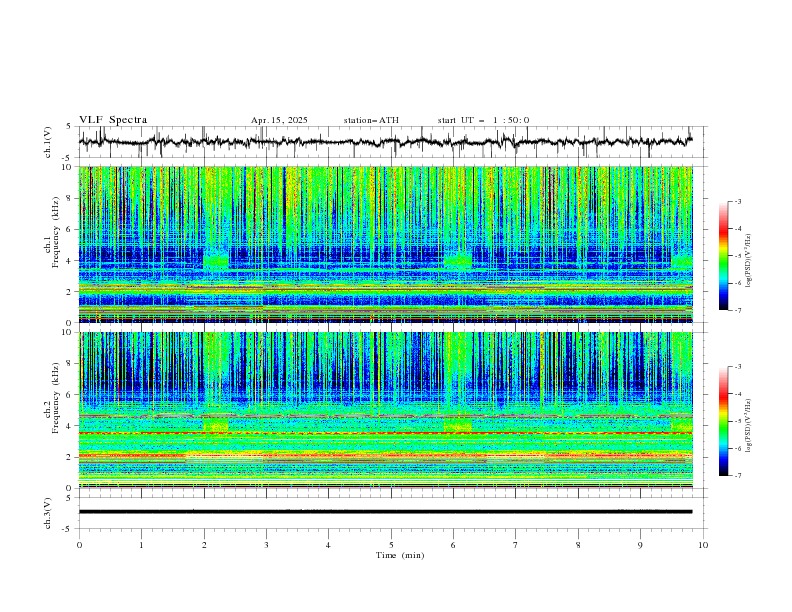Click inside the ch.1 spectrogram panel
792x612 pixels.
(385, 244)
